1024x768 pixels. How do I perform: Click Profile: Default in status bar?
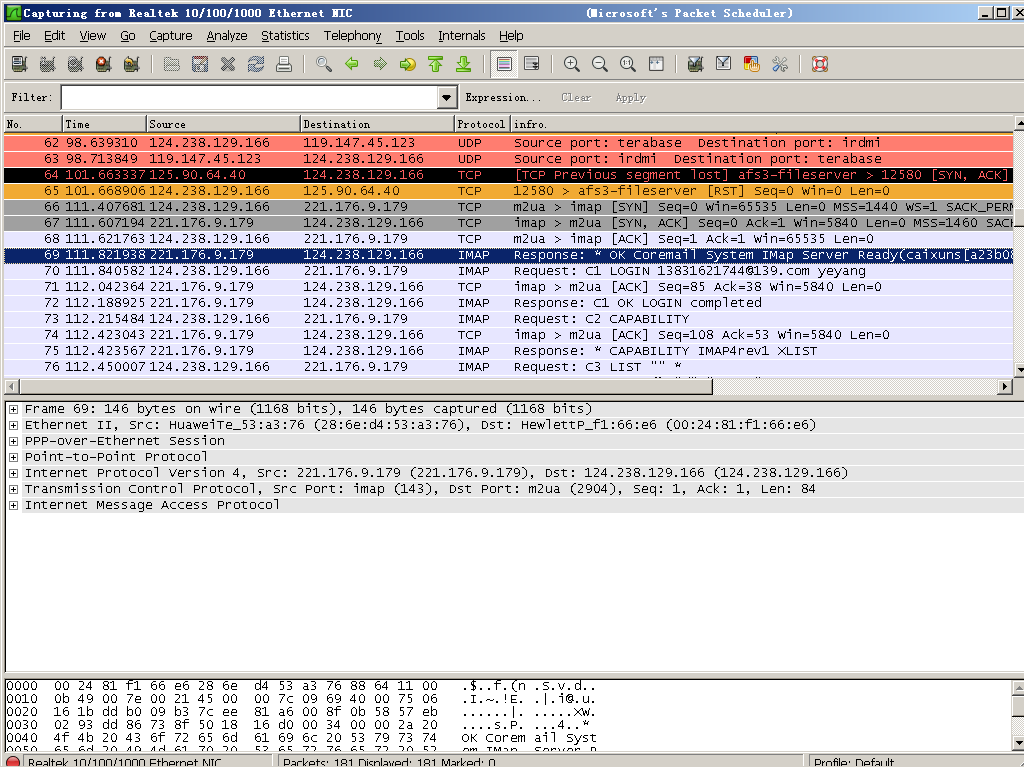click(854, 762)
